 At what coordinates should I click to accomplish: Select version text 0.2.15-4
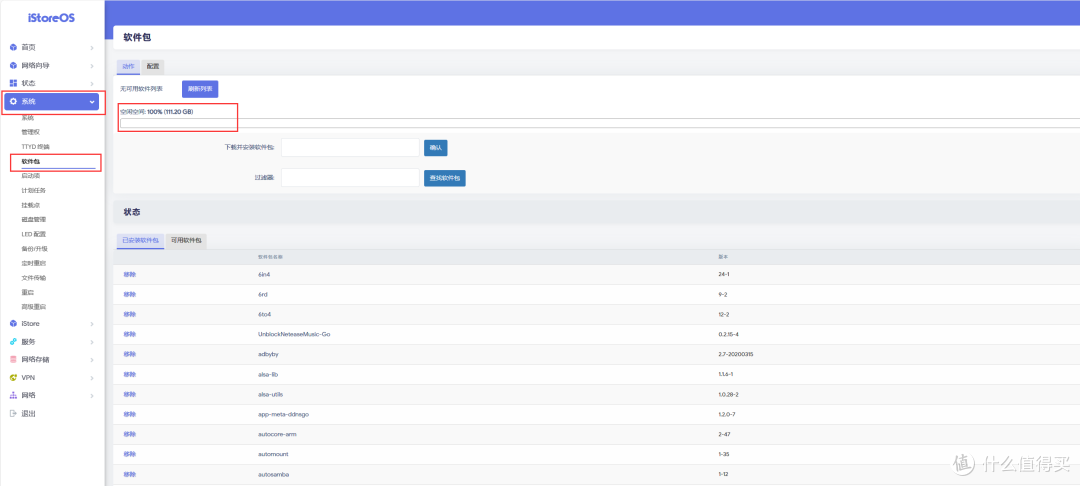click(x=728, y=335)
